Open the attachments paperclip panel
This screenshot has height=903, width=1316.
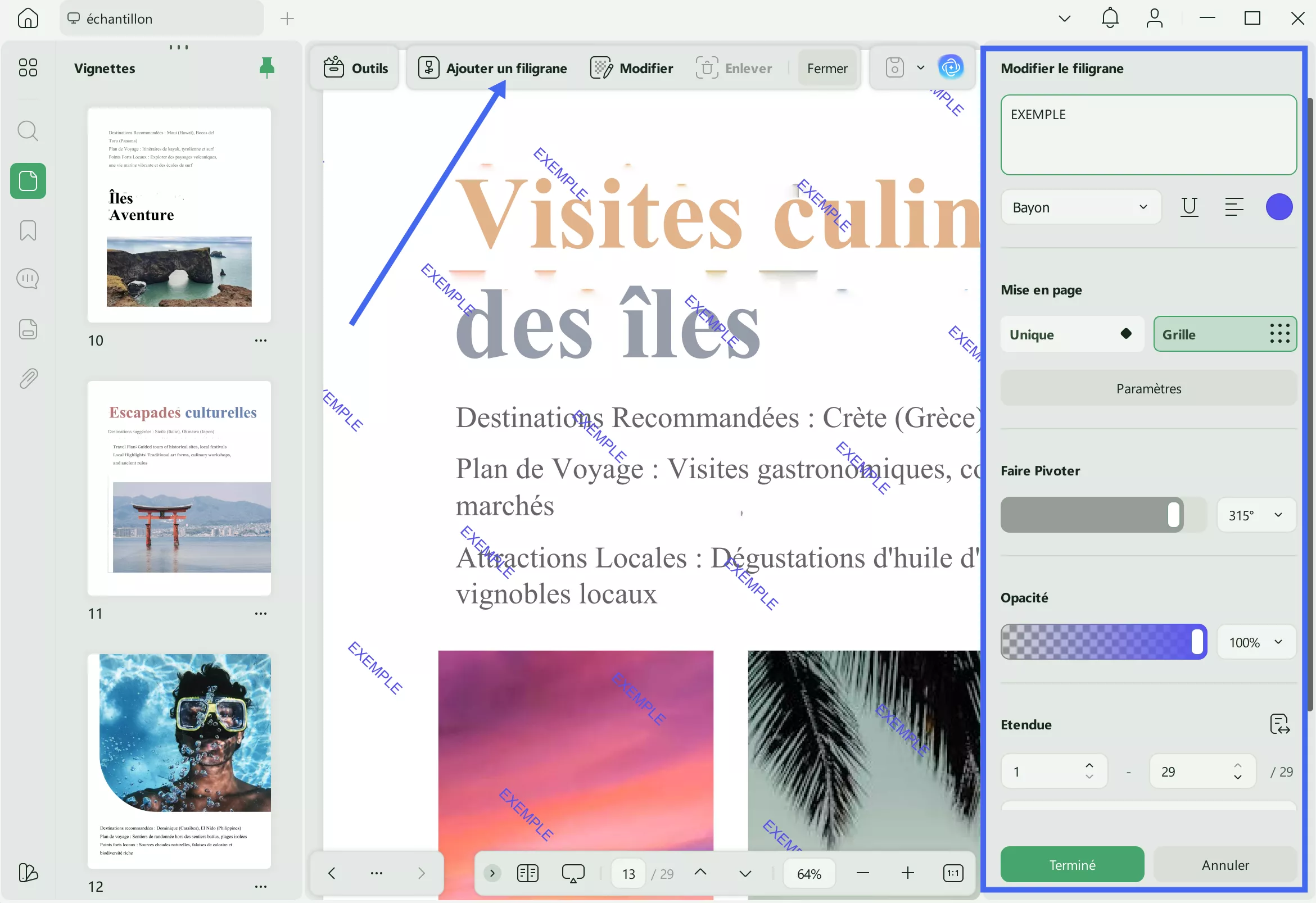(x=28, y=378)
